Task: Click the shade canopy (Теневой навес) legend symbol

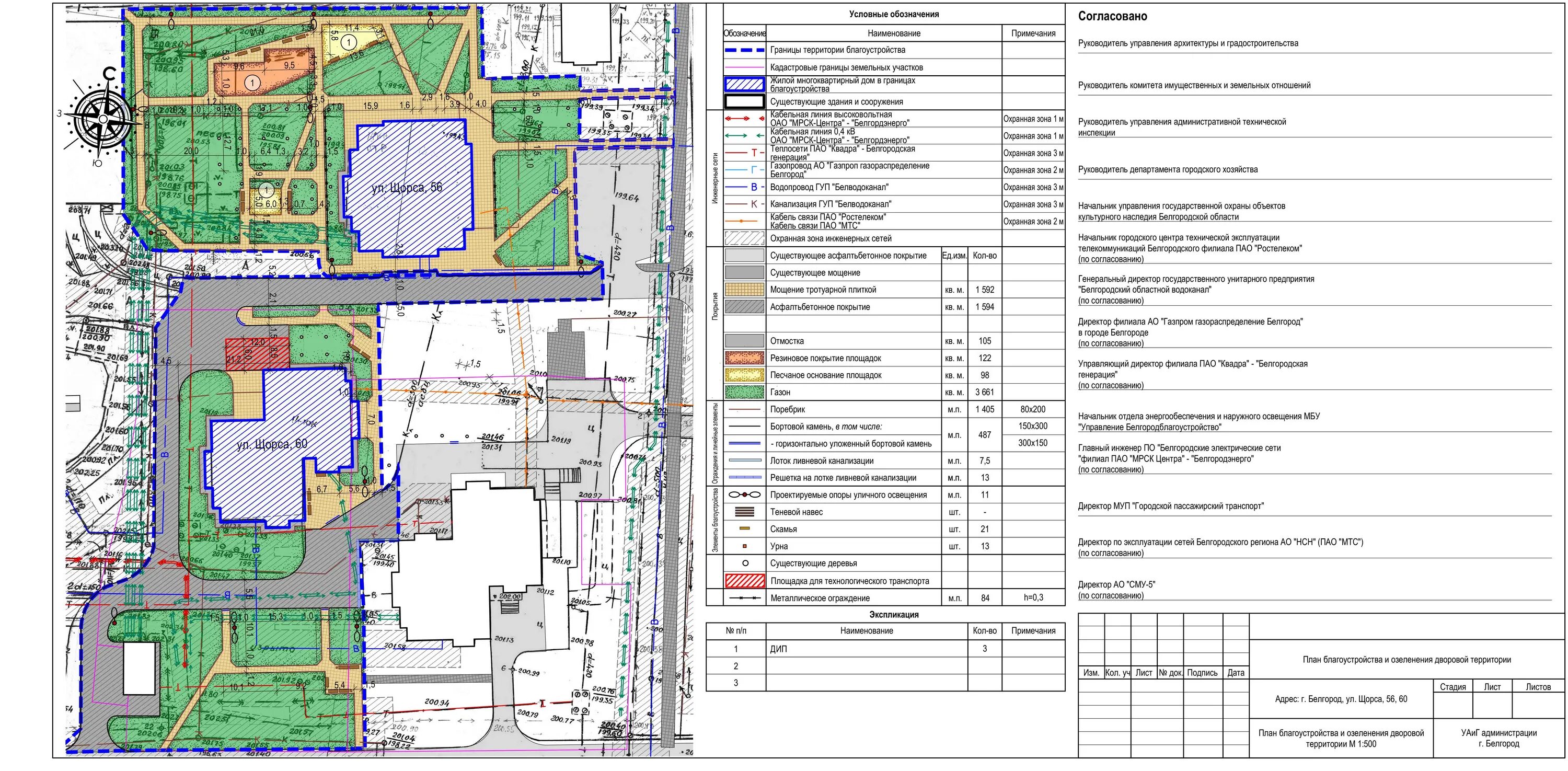Action: 744,512
